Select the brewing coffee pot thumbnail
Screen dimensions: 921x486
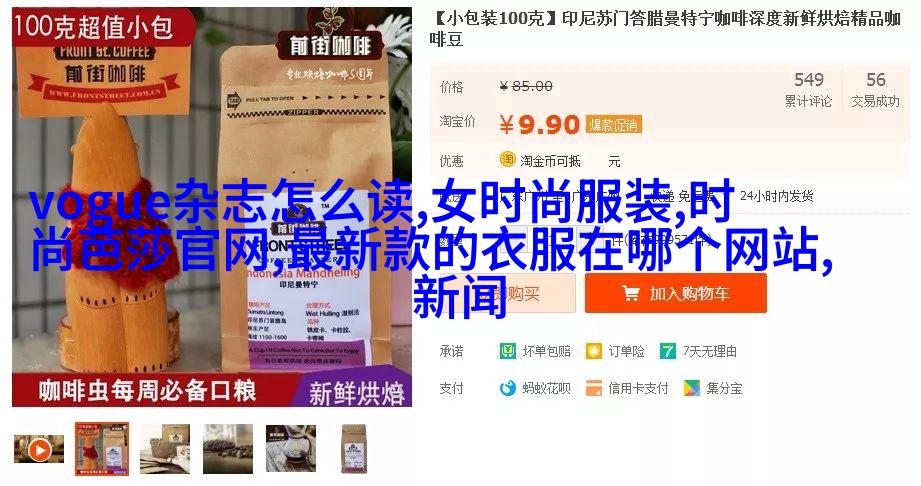291,449
